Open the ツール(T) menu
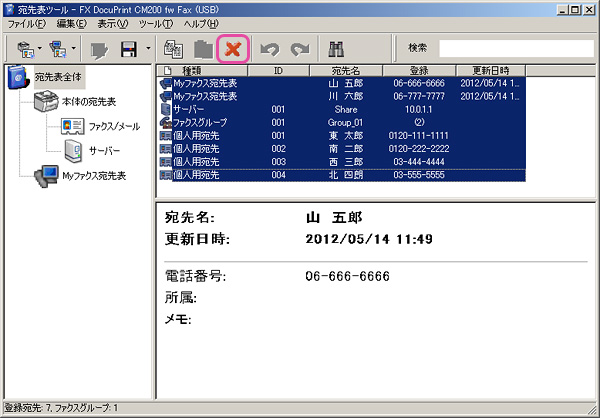Screen dimensions: 600x418 tap(157, 22)
